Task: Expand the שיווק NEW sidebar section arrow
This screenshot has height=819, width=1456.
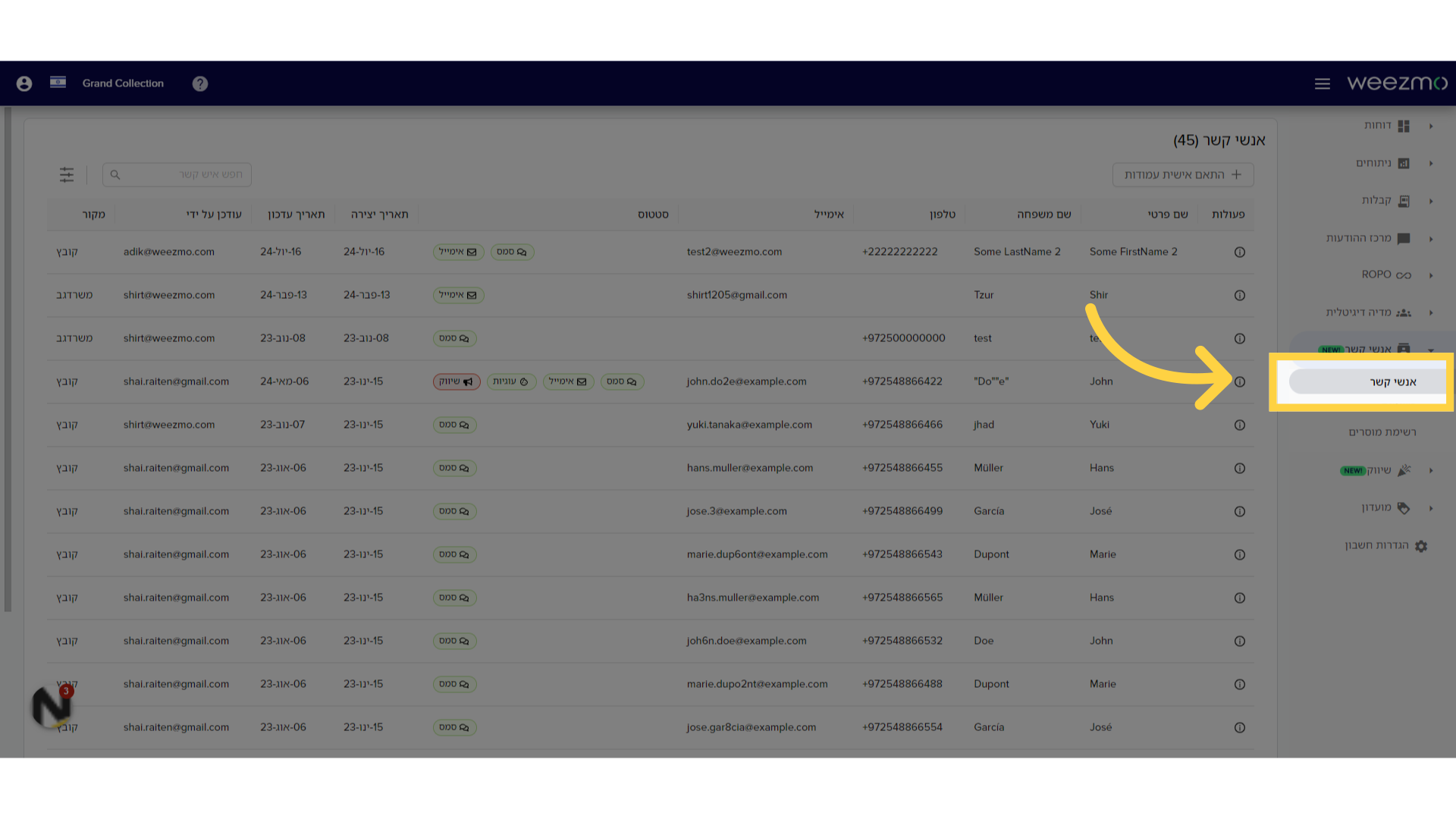Action: click(1431, 470)
